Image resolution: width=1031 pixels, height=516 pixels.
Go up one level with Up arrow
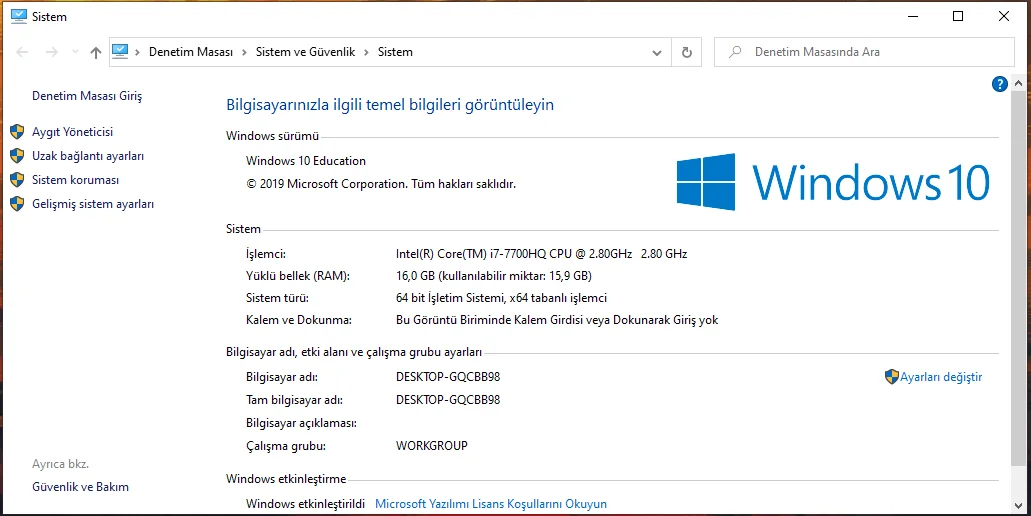[96, 52]
